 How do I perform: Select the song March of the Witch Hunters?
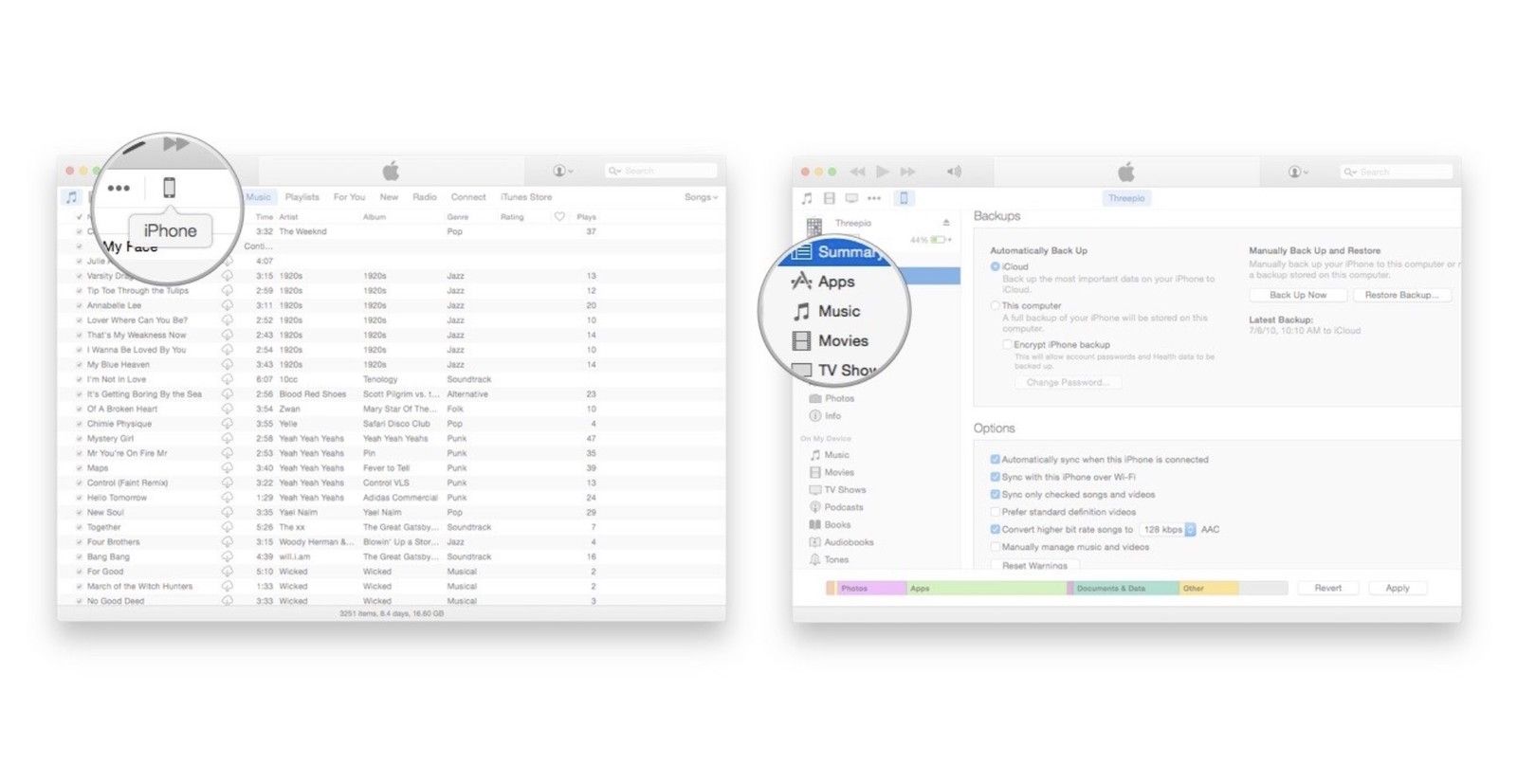coord(139,586)
